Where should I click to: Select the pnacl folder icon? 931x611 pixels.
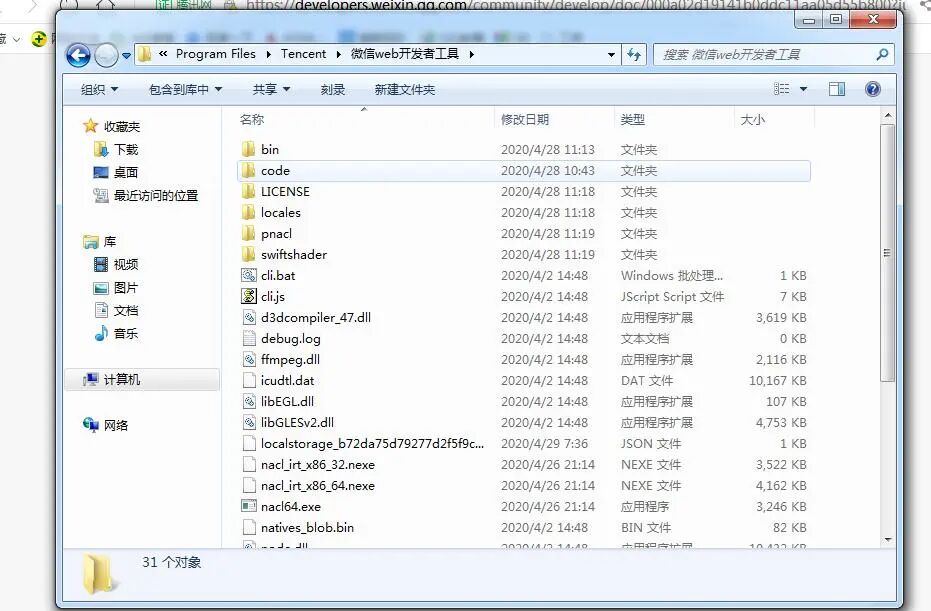pyautogui.click(x=248, y=233)
